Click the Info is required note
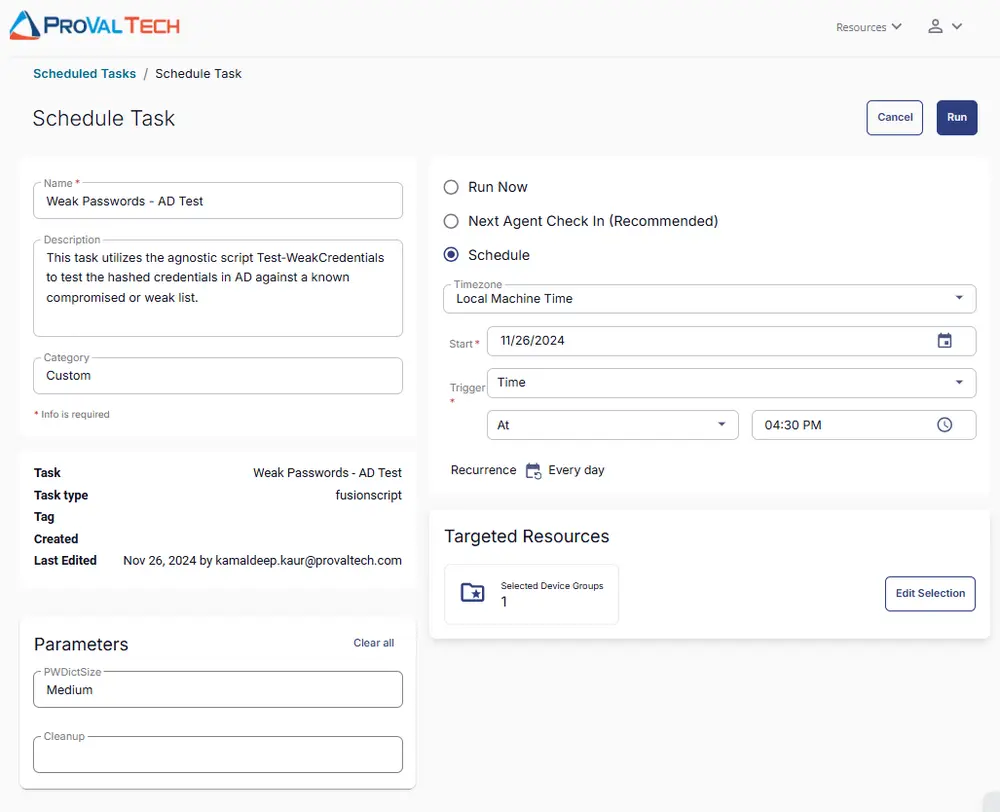Viewport: 1000px width, 812px height. click(72, 415)
